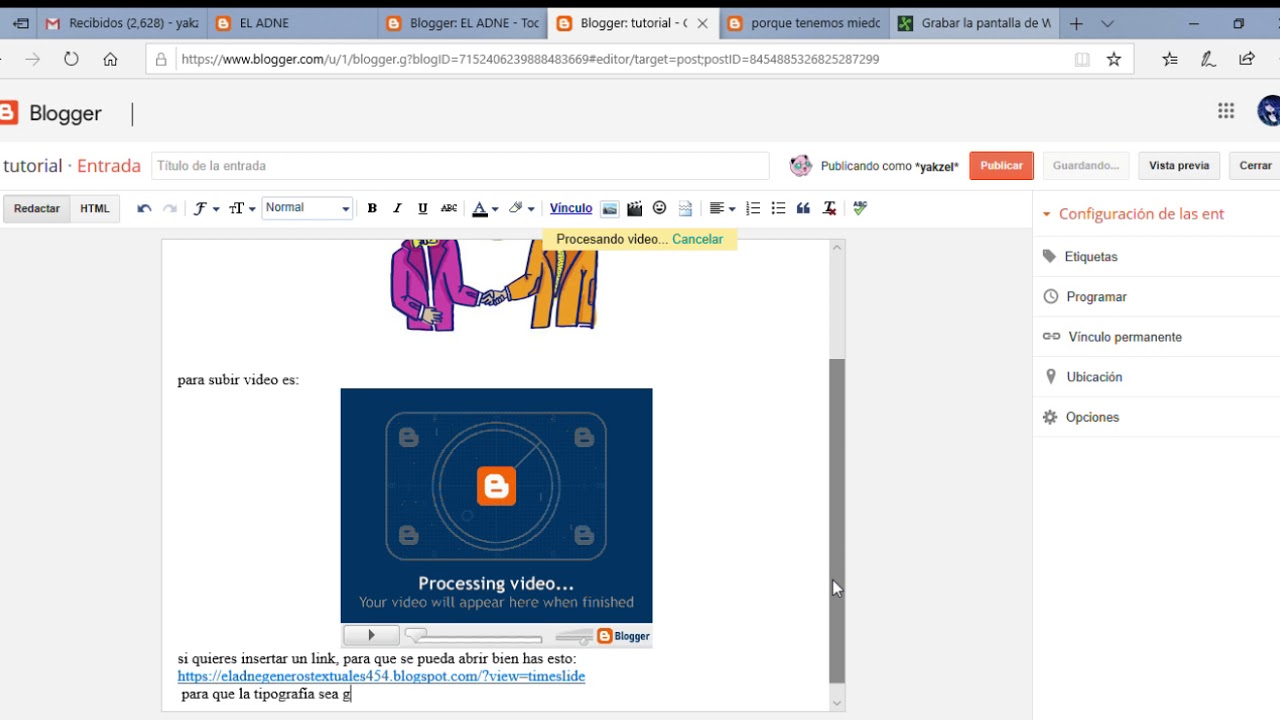Toggle italic formatting
Screen dimensions: 1280x720
point(397,208)
